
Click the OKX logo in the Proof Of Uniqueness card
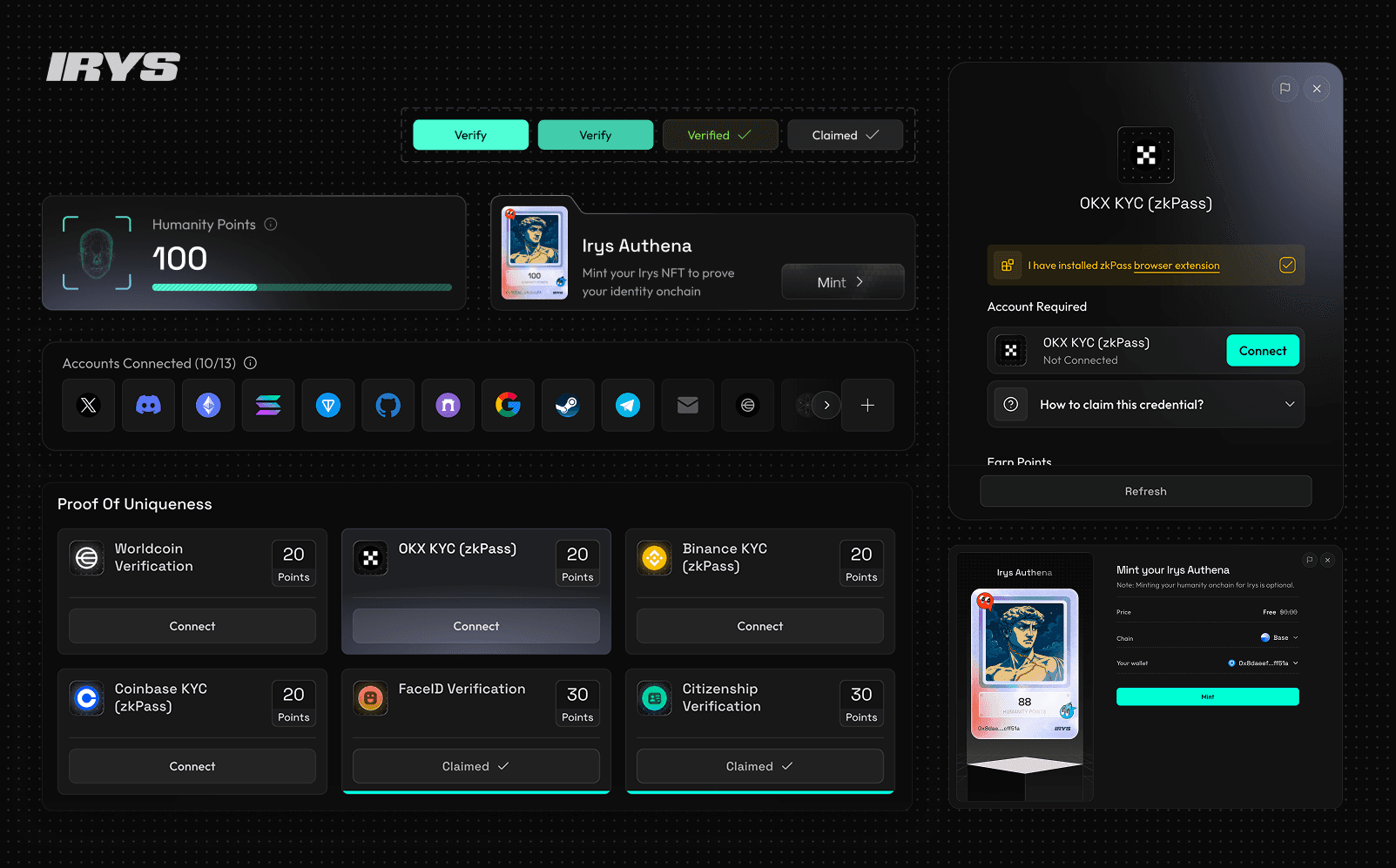click(371, 558)
